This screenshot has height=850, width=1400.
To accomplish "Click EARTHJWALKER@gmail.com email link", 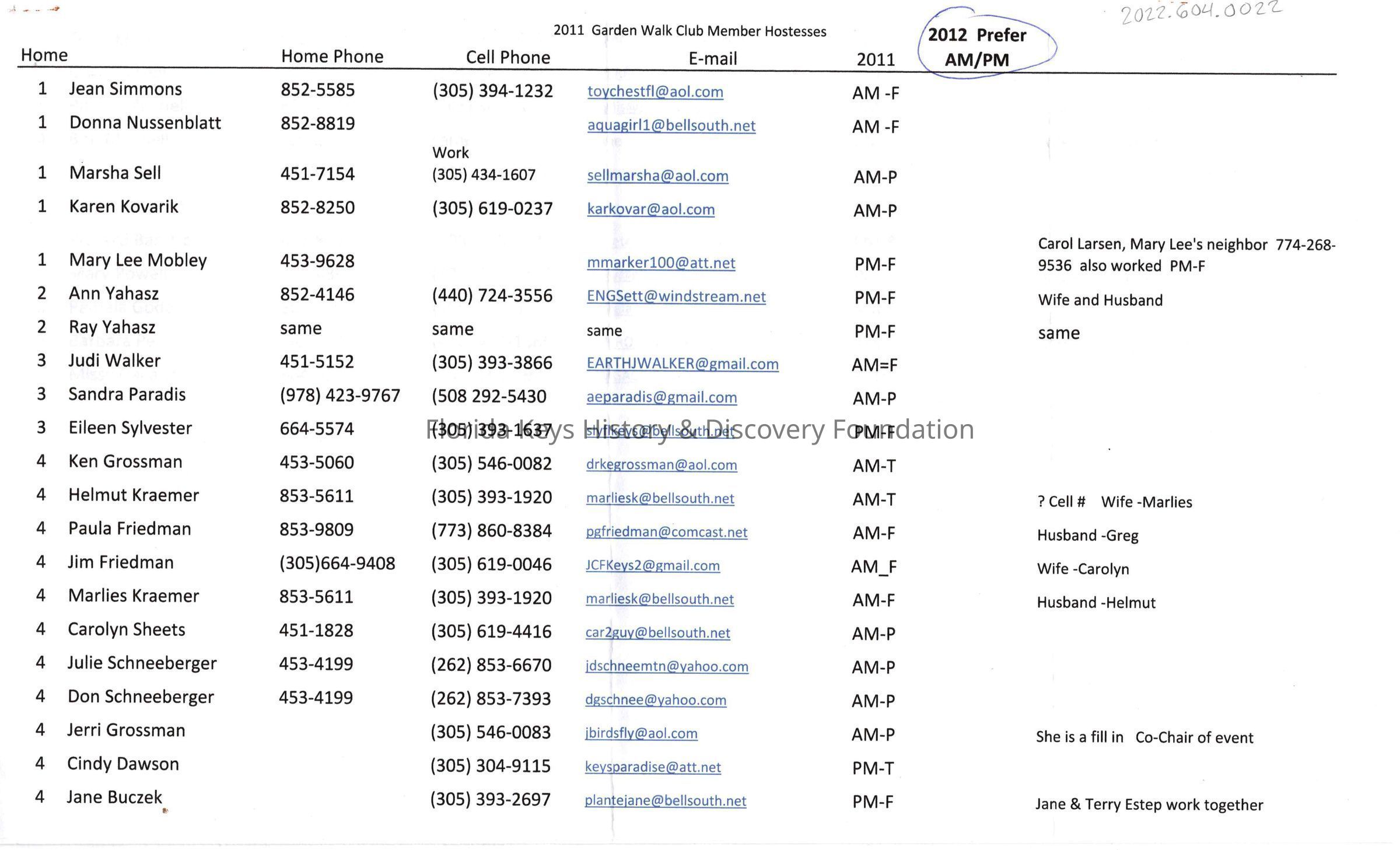I will coord(682,363).
